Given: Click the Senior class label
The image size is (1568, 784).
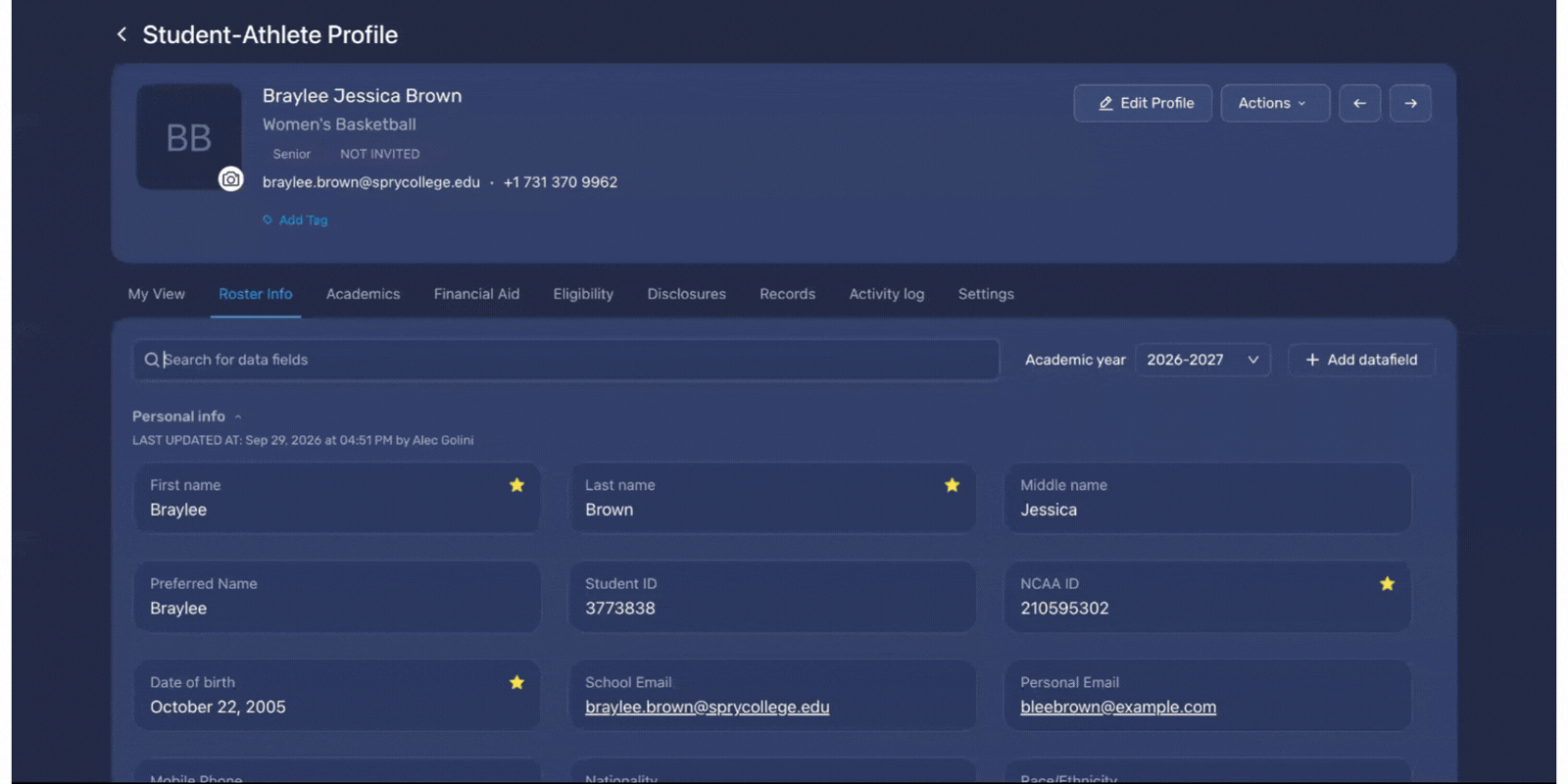Looking at the screenshot, I should coord(291,154).
